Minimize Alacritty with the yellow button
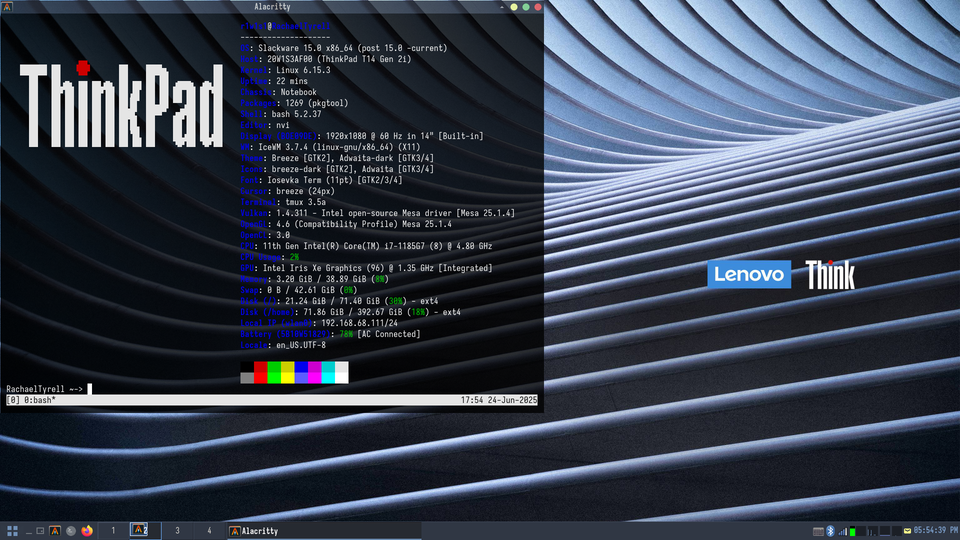Screen dimensions: 960x540 (514, 7)
